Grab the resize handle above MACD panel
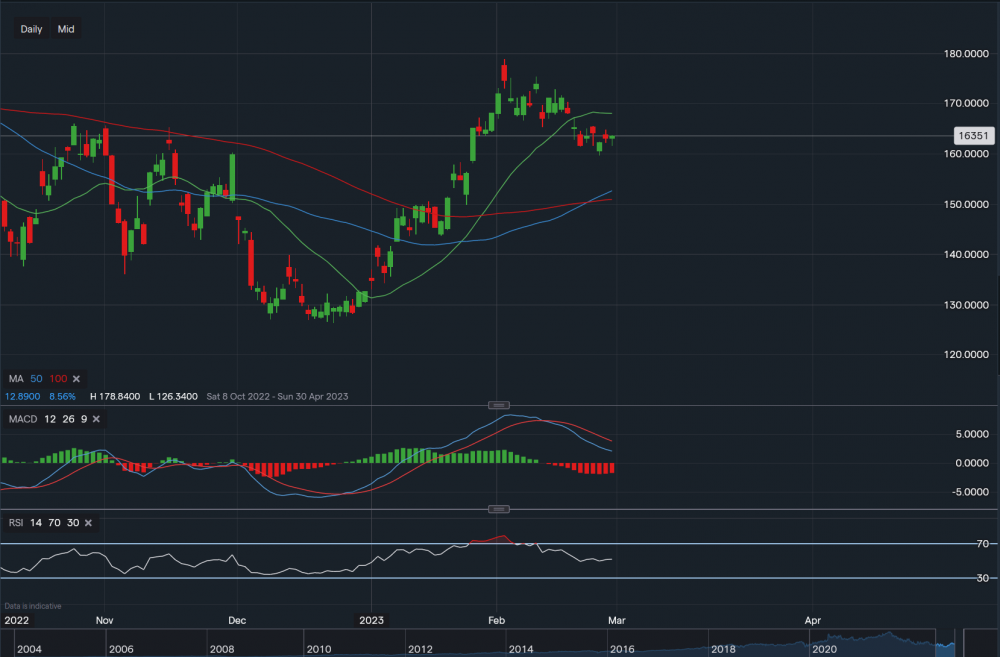The height and width of the screenshot is (657, 1000). pos(497,404)
